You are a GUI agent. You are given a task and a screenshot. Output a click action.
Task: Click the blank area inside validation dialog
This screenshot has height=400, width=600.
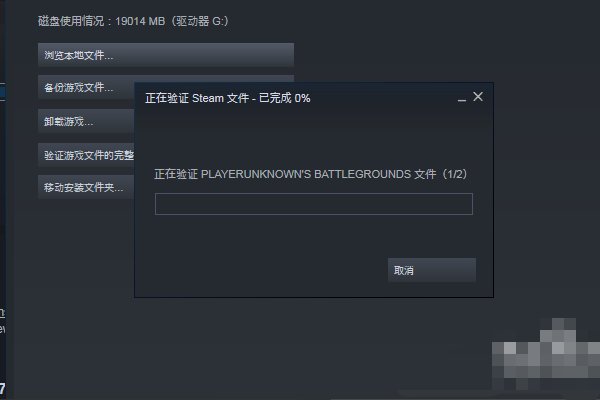(314, 138)
